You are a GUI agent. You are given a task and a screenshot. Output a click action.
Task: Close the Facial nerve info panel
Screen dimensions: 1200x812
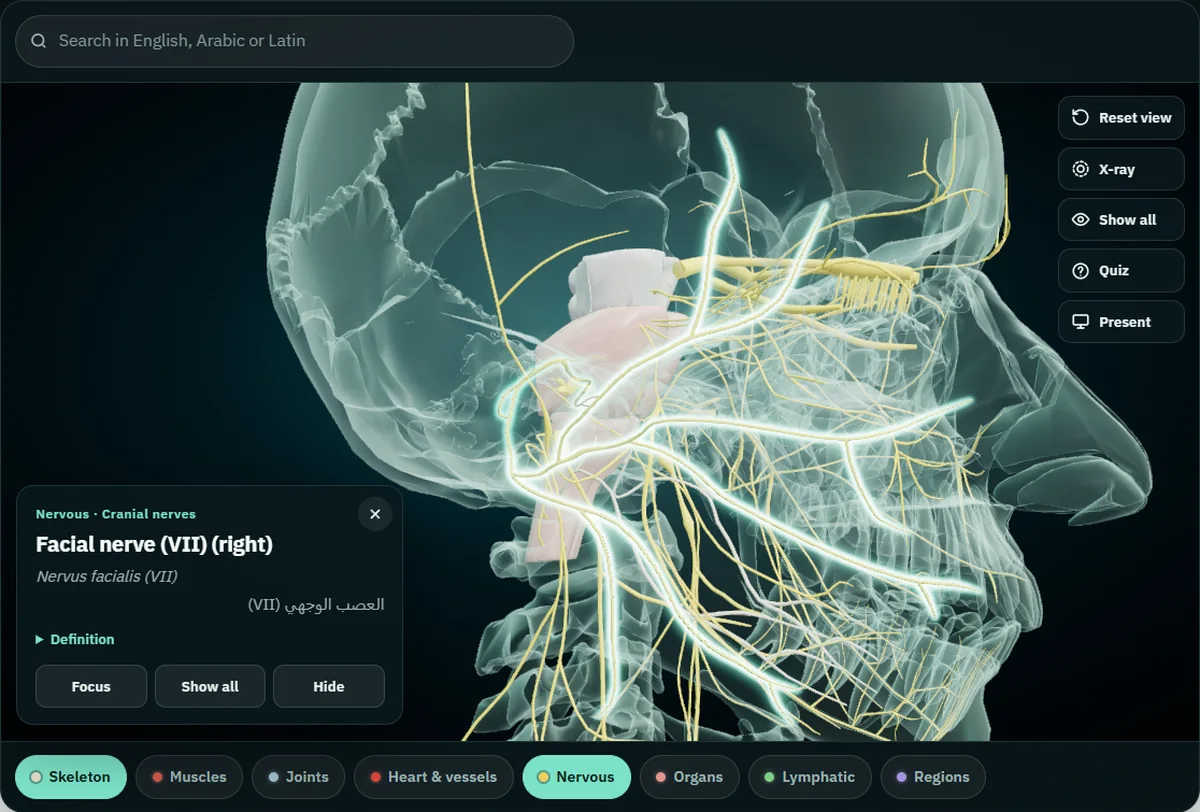375,514
